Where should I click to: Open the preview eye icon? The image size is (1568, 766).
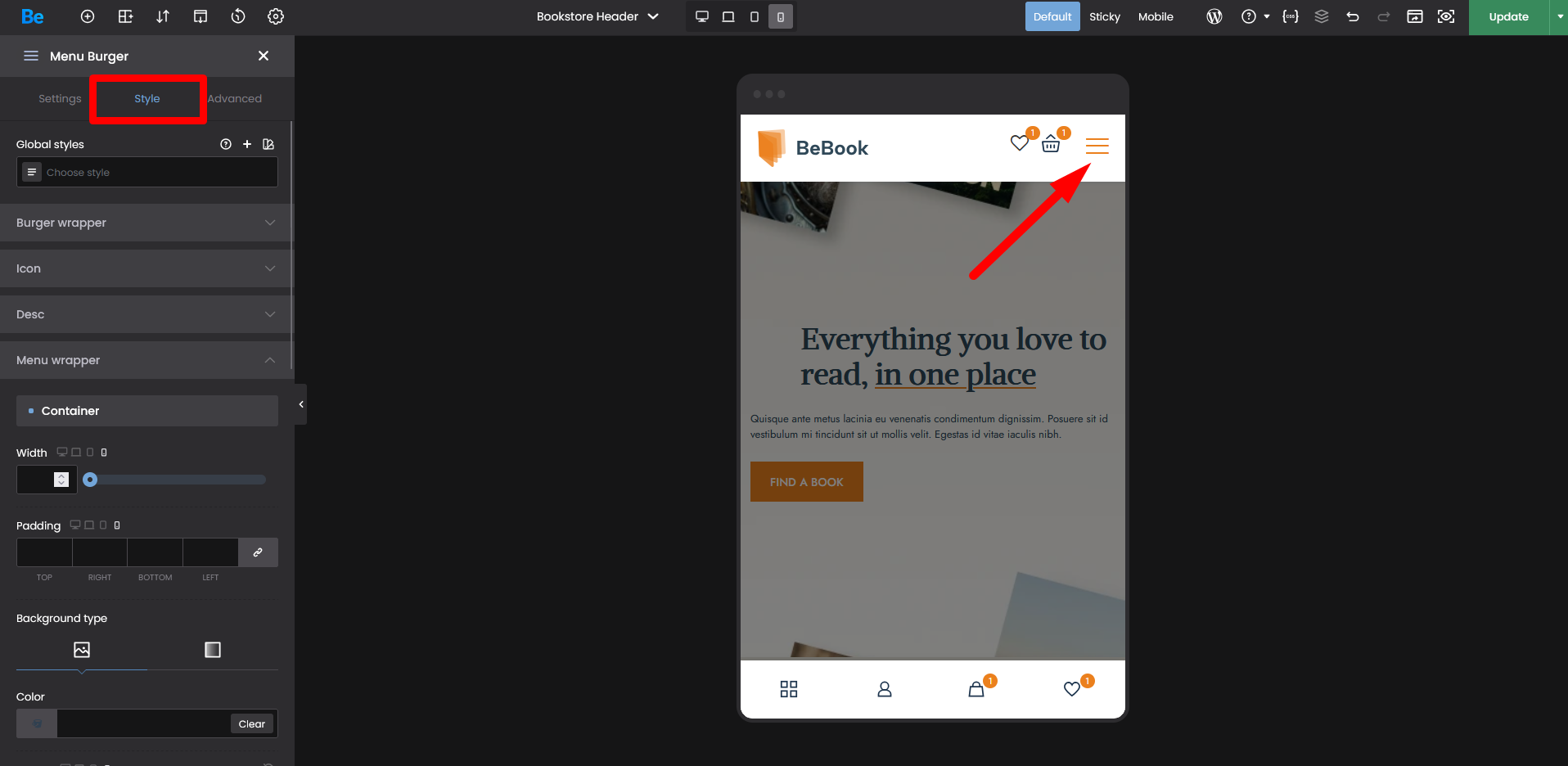coord(1446,16)
